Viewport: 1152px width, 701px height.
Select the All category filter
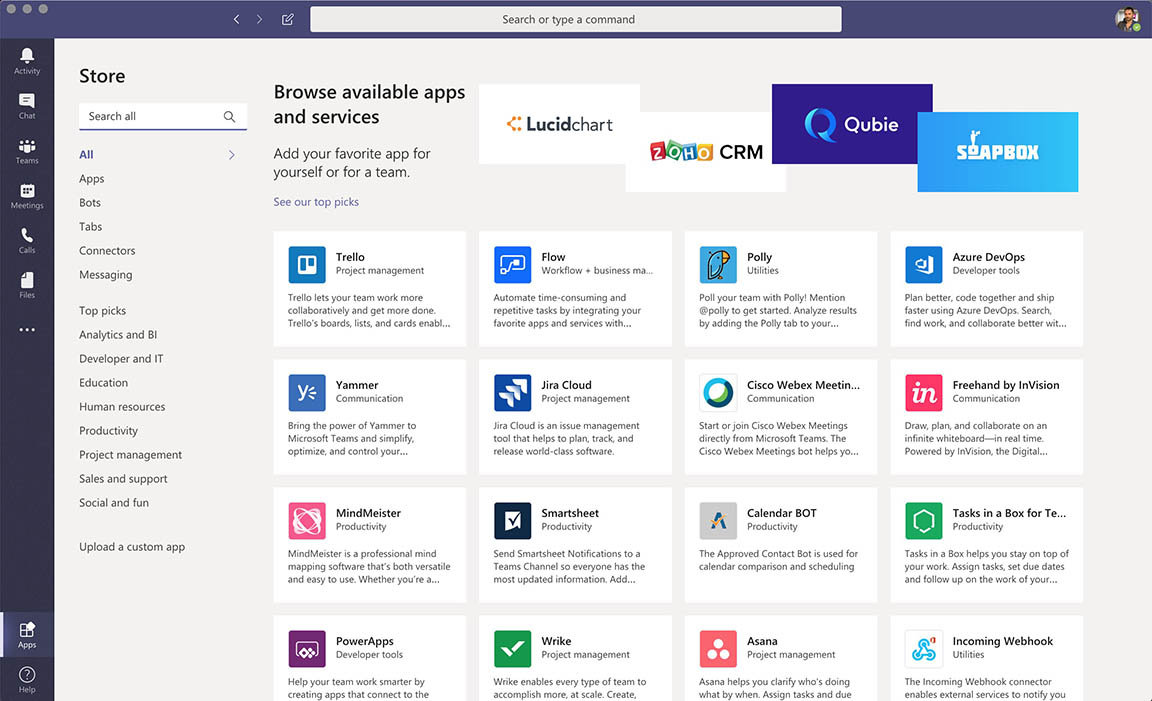(x=87, y=154)
